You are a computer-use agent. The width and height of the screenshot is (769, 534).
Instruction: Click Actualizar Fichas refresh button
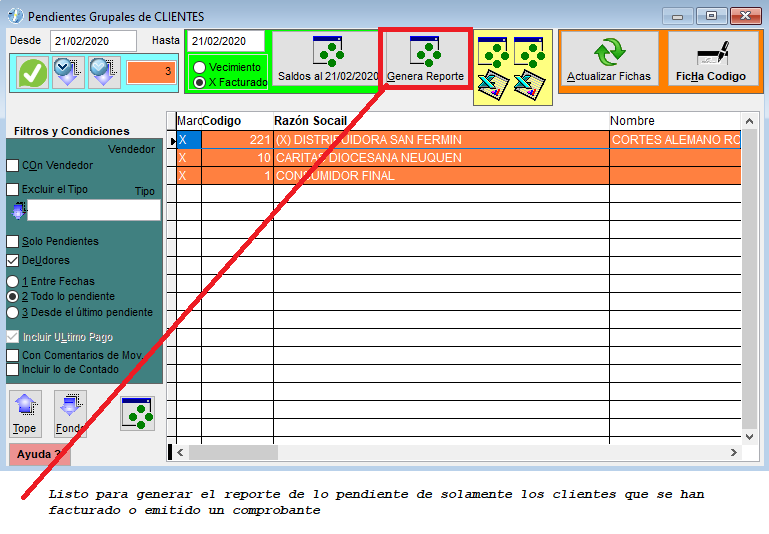609,59
